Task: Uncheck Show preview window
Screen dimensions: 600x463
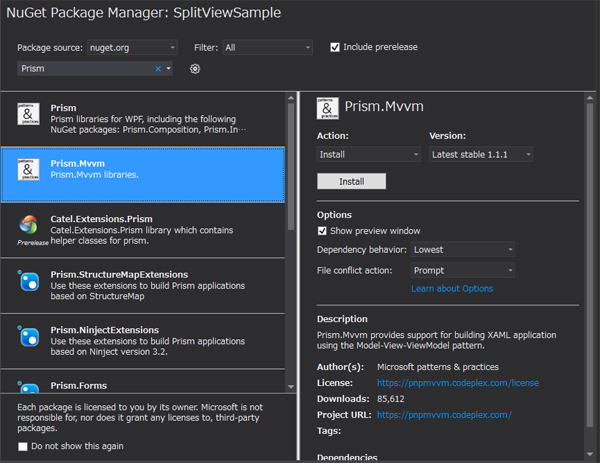Action: click(x=322, y=231)
